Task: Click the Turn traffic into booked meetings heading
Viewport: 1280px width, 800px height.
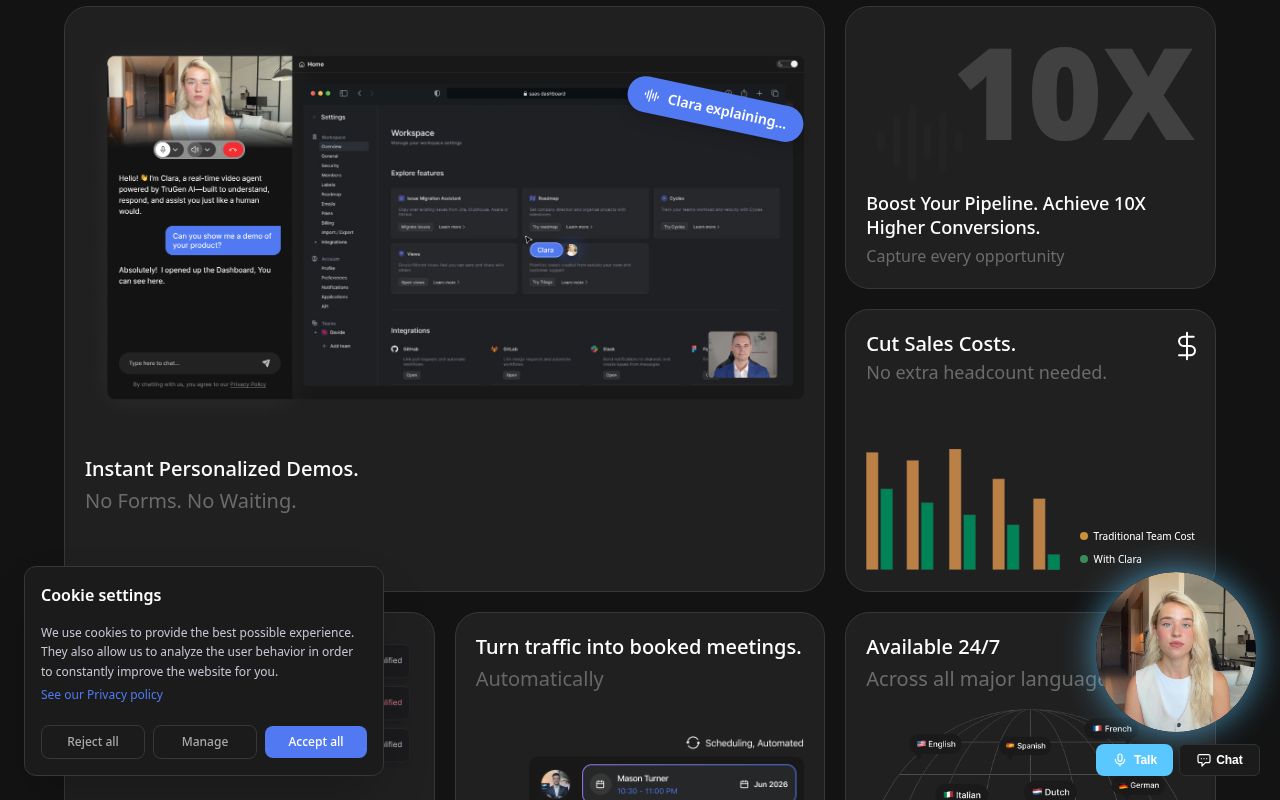Action: click(x=639, y=647)
